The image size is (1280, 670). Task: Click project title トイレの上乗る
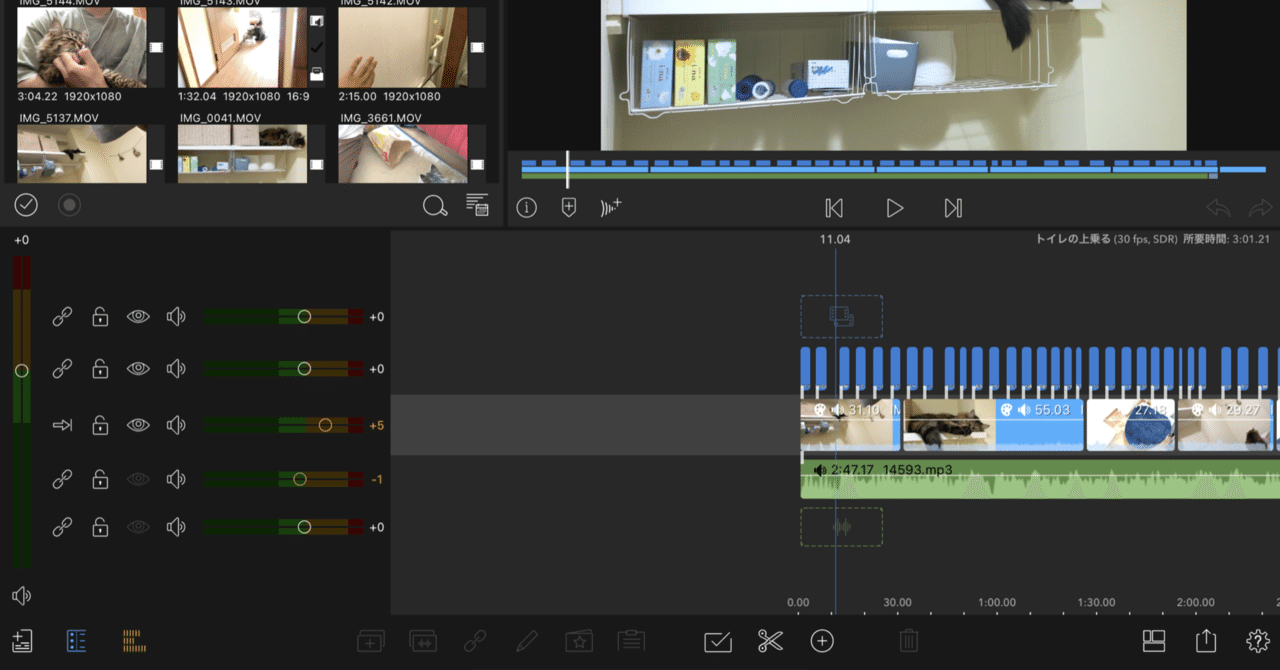click(1073, 239)
